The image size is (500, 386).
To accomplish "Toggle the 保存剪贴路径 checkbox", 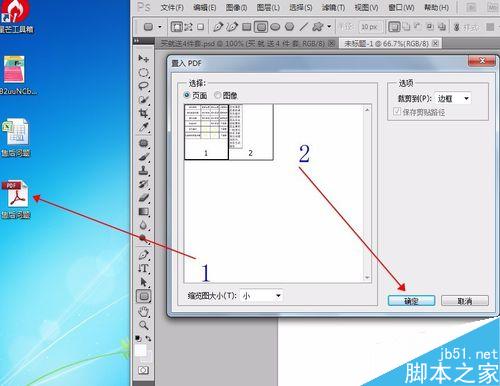I will coord(397,111).
